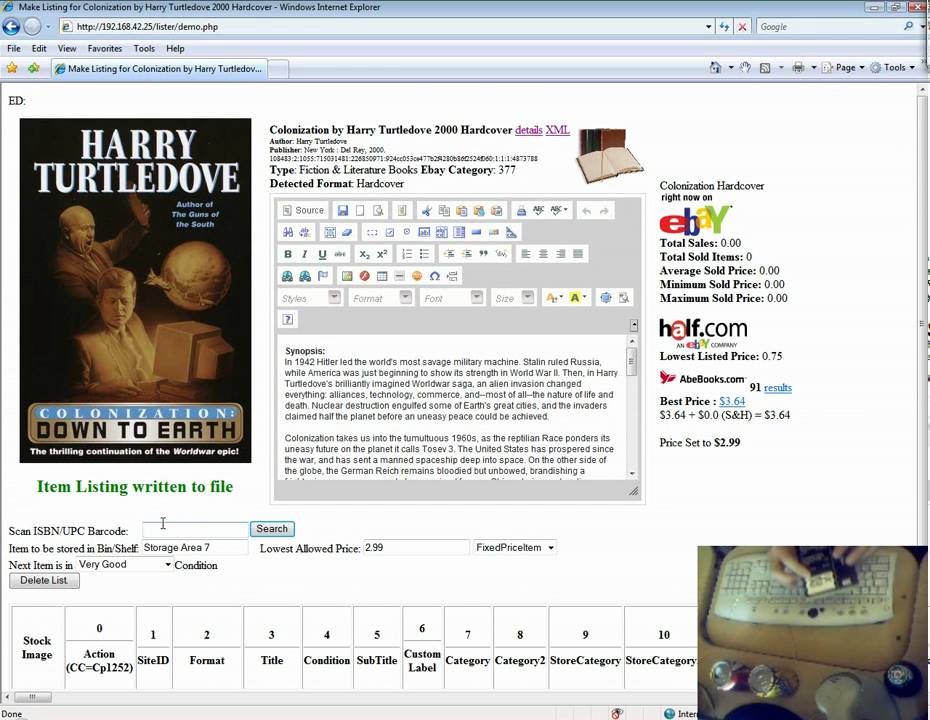The width and height of the screenshot is (930, 720).
Task: Open the File menu
Action: click(14, 49)
